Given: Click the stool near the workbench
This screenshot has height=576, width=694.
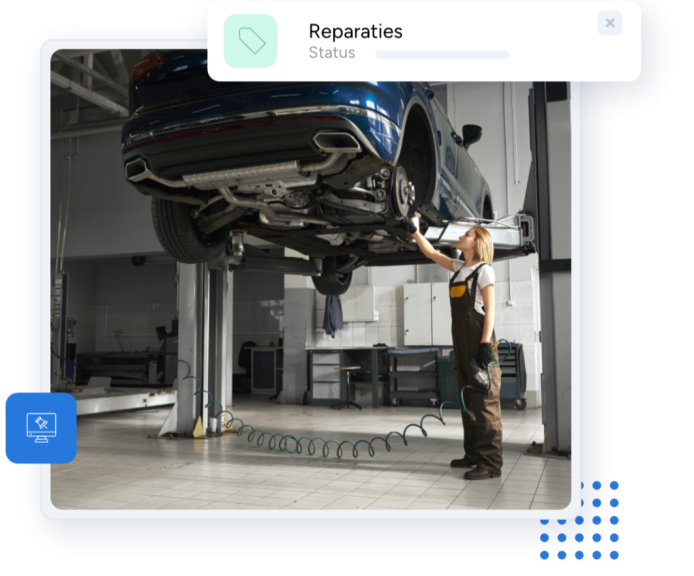Looking at the screenshot, I should click(349, 385).
